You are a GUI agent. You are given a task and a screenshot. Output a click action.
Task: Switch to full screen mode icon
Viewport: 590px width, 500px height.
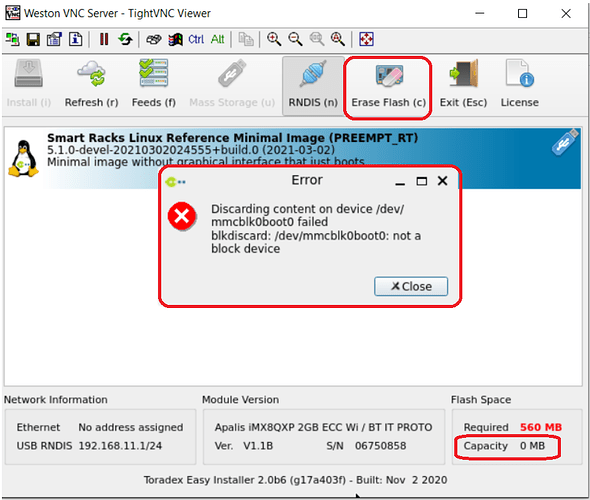point(366,39)
